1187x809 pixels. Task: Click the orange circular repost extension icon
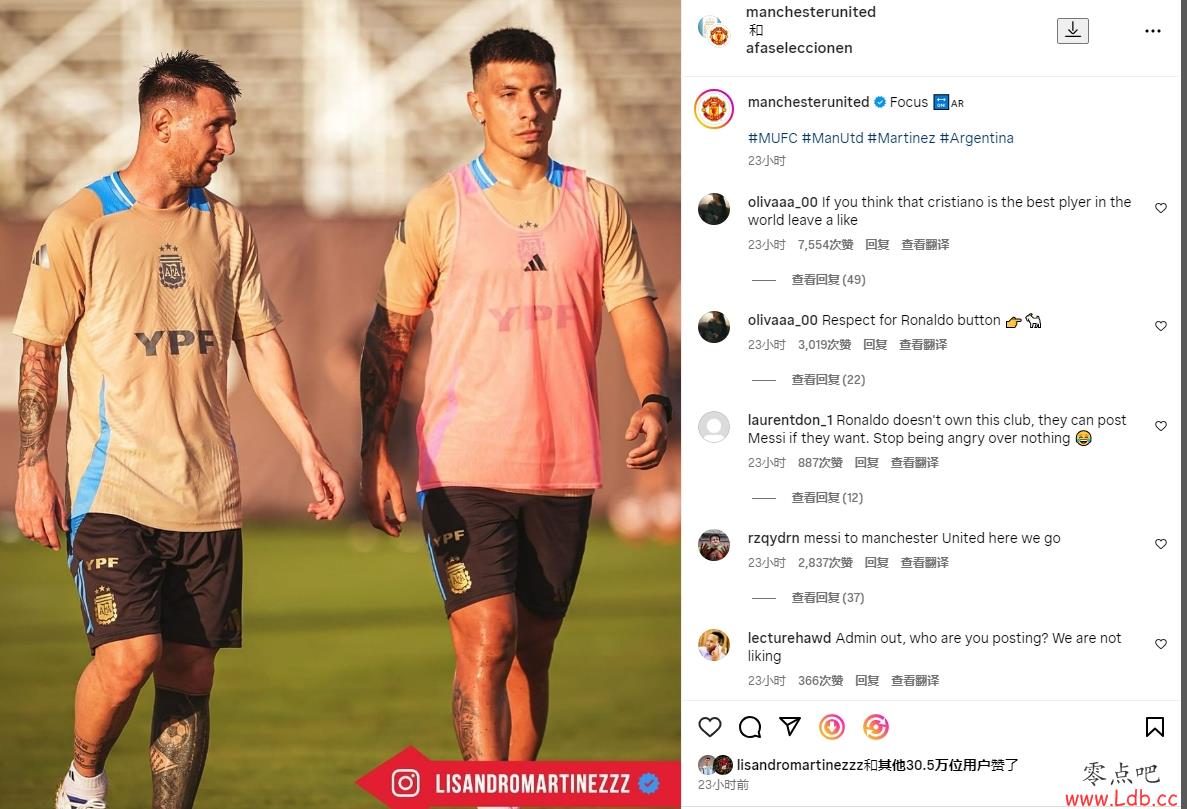875,727
